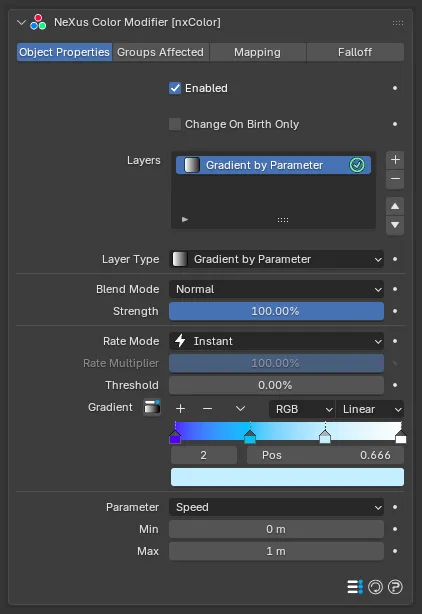This screenshot has height=614, width=422.
Task: Animate the Enabled property dot
Action: click(x=395, y=88)
